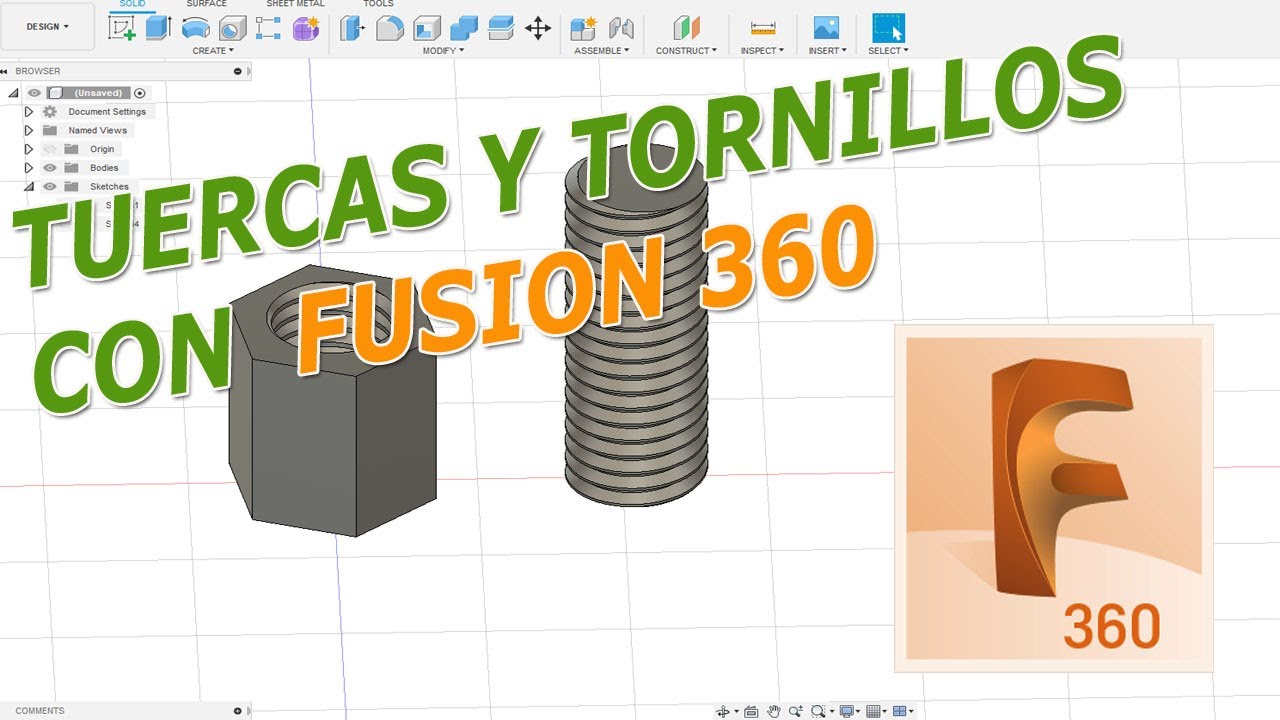The height and width of the screenshot is (720, 1280).
Task: Open the Select menu dropdown
Action: [x=888, y=50]
